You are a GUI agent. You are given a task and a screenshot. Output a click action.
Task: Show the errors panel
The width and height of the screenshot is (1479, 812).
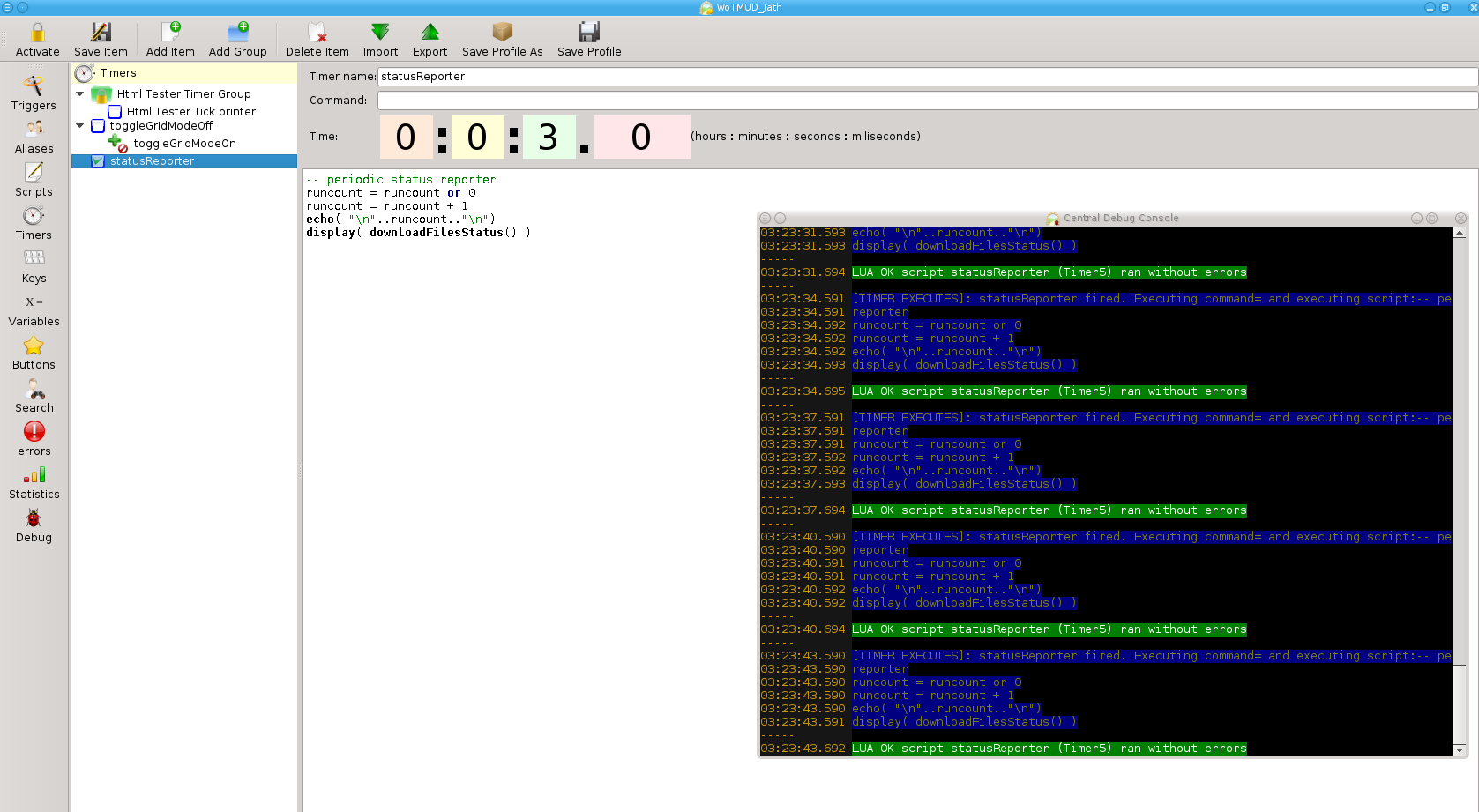click(x=34, y=439)
